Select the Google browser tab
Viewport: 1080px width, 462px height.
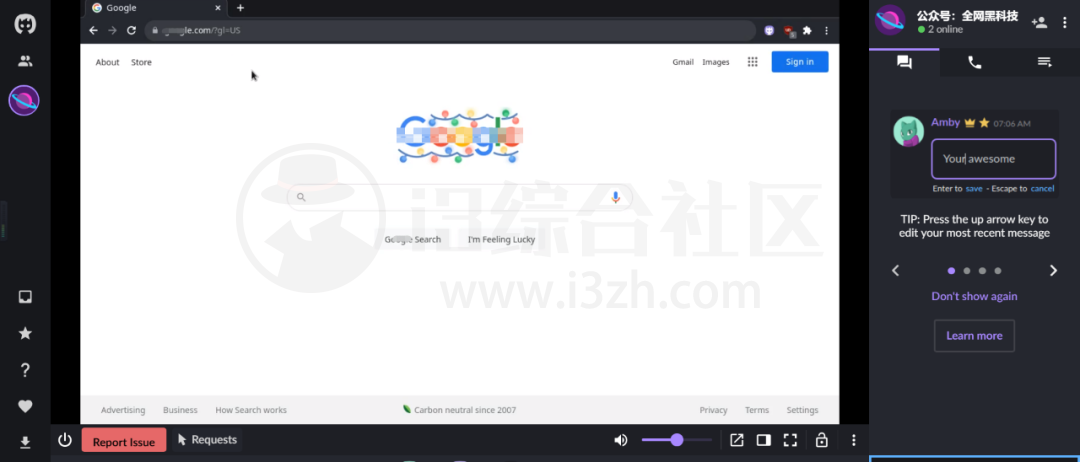coord(156,8)
